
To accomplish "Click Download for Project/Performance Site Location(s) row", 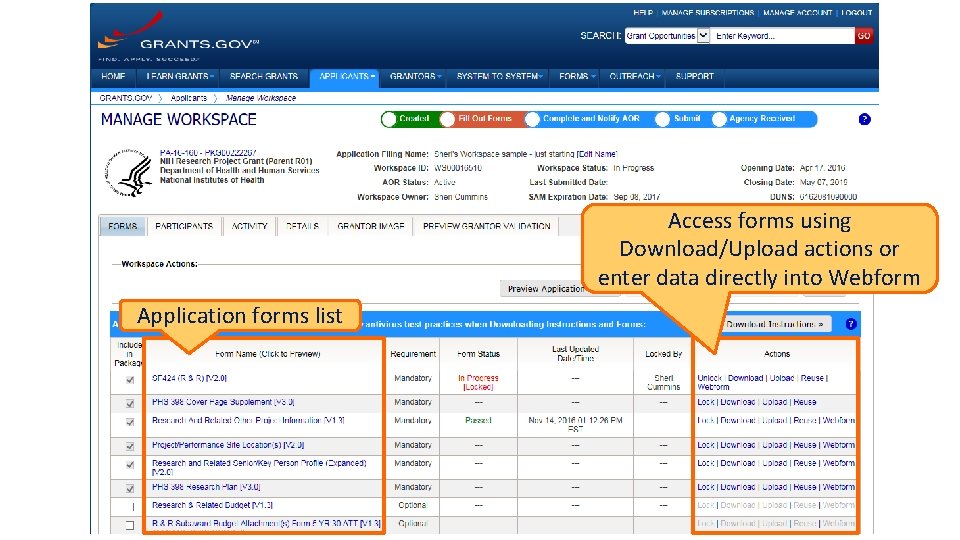I will click(x=738, y=445).
